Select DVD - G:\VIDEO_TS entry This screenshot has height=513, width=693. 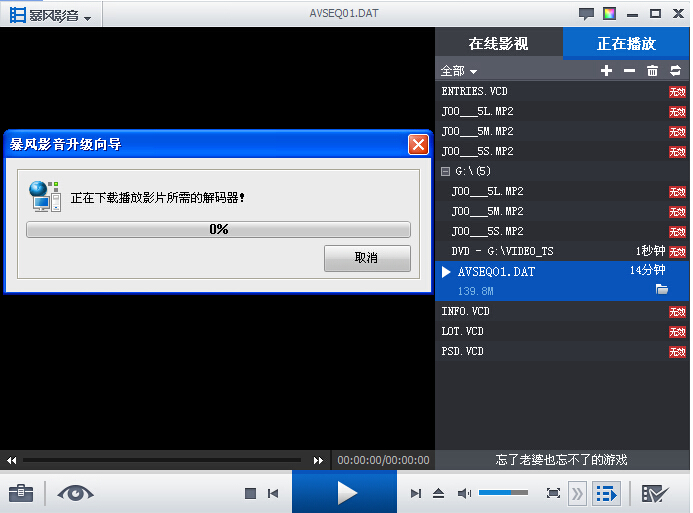[x=562, y=251]
